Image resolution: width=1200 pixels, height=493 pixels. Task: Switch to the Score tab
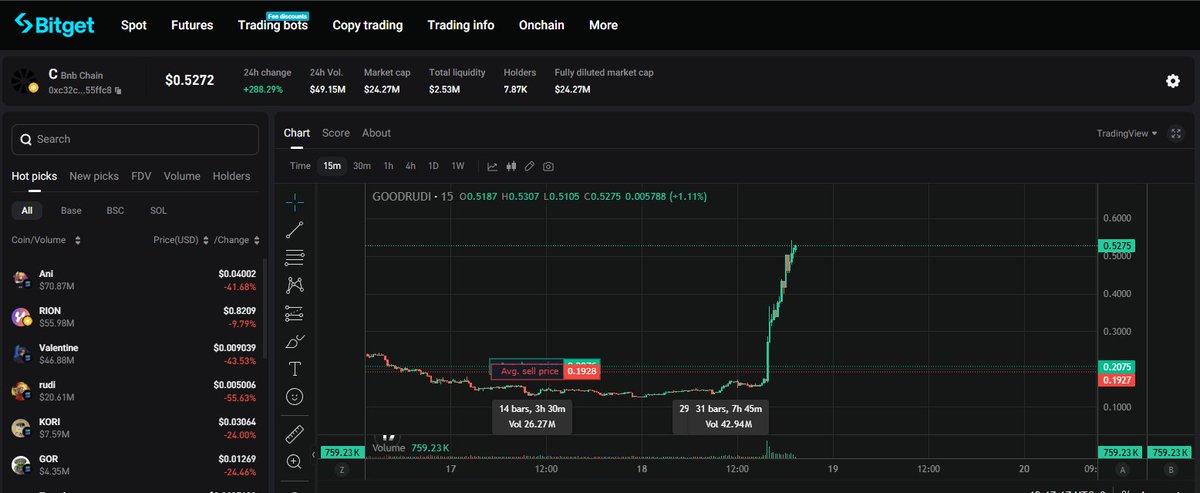(336, 133)
